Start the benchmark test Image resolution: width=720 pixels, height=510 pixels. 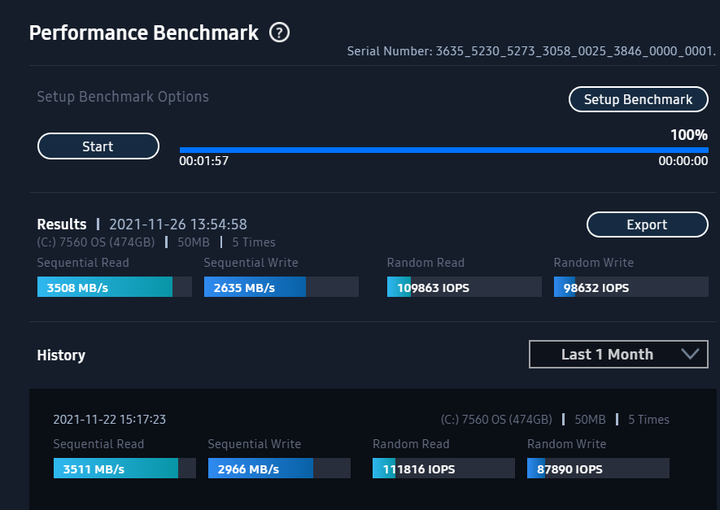click(98, 146)
